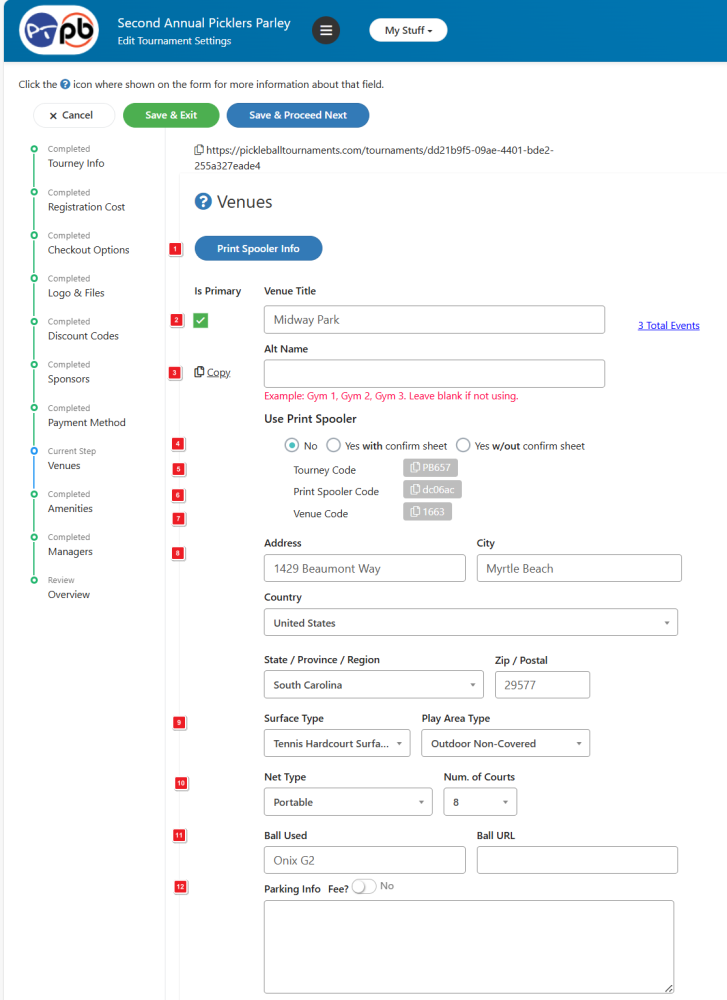Click the PB logo icon
The height and width of the screenshot is (1000, 727).
(59, 31)
